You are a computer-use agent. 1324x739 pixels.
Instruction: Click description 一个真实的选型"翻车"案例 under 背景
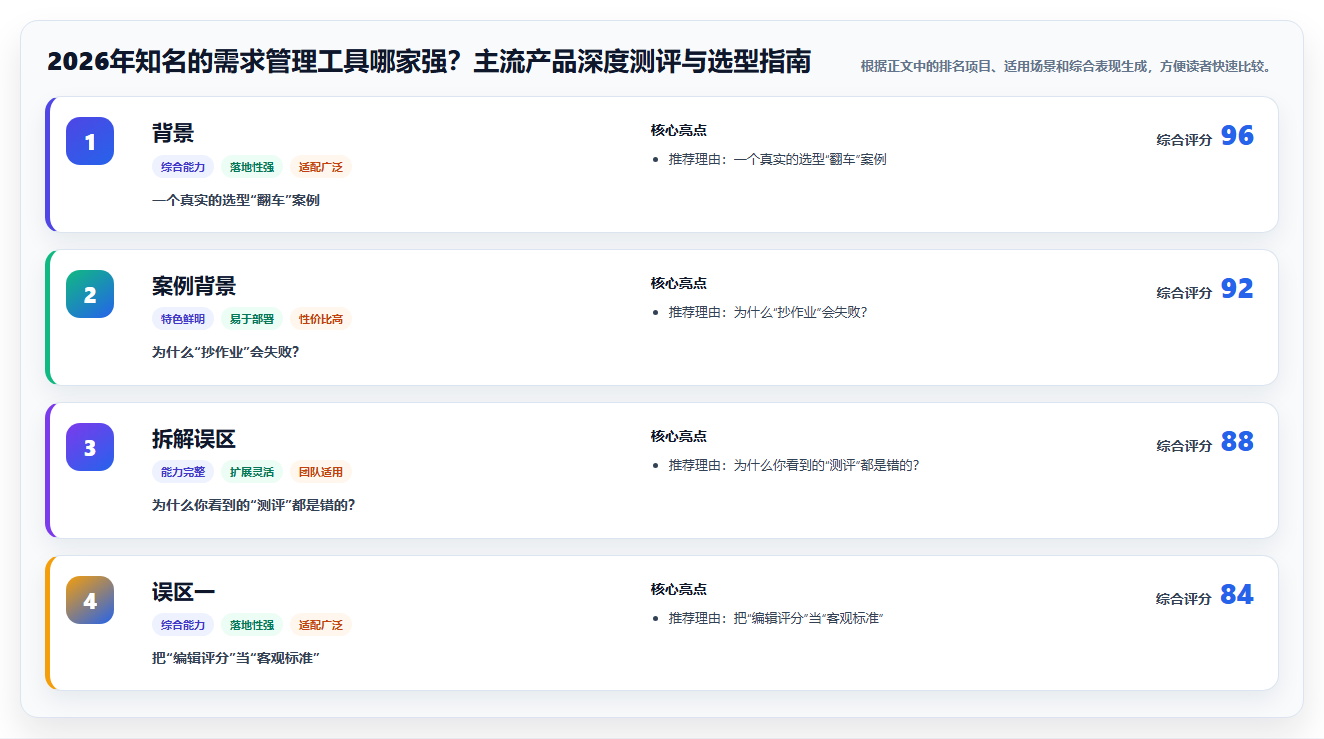point(236,200)
